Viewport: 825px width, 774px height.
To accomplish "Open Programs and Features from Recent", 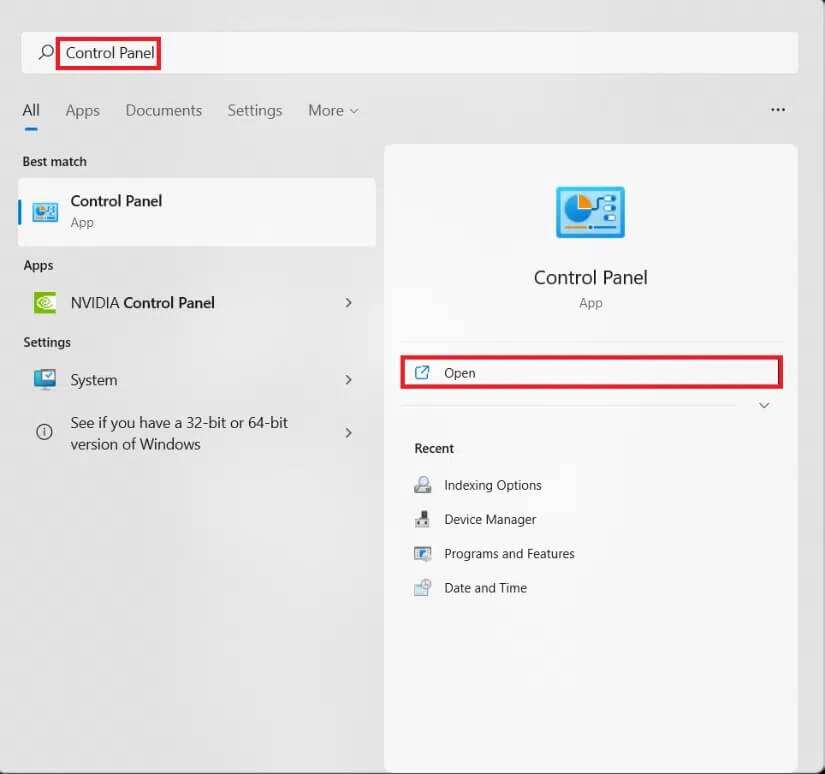I will tap(509, 554).
